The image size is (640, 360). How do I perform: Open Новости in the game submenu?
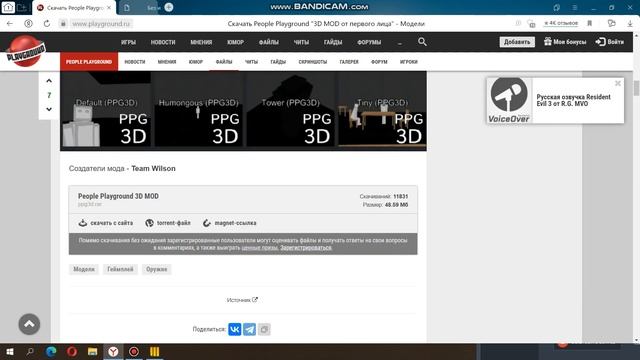(x=135, y=62)
